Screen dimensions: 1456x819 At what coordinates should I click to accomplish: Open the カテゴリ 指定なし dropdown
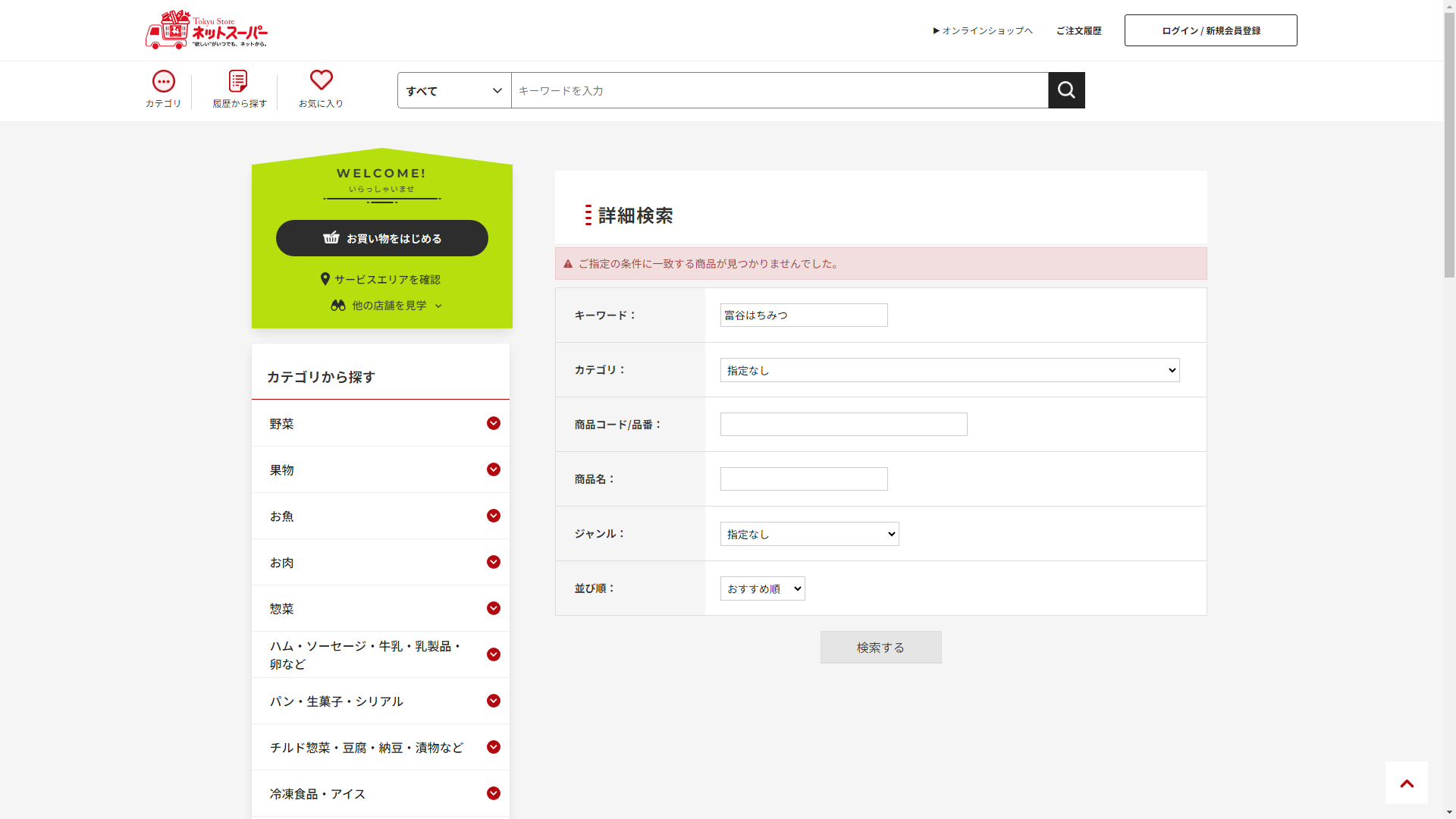(949, 370)
